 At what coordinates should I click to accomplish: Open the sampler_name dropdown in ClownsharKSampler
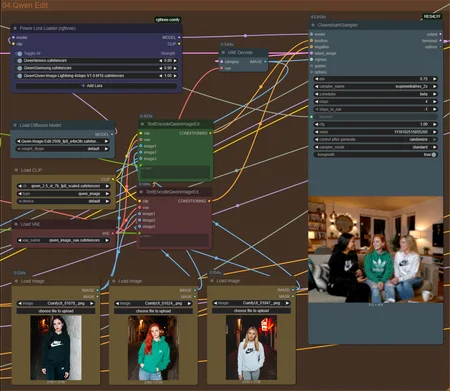tap(376, 86)
